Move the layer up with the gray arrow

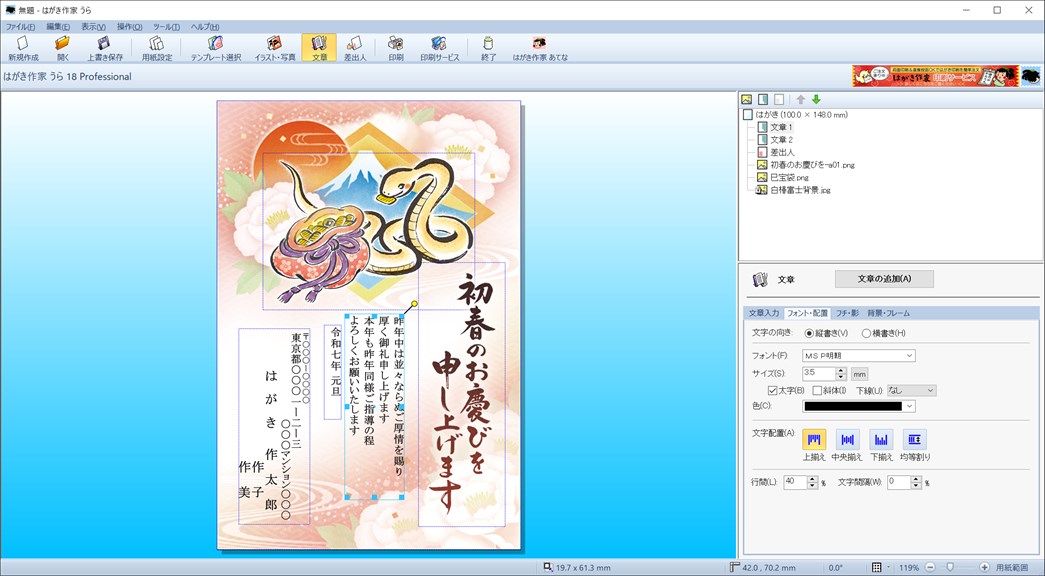pos(801,99)
